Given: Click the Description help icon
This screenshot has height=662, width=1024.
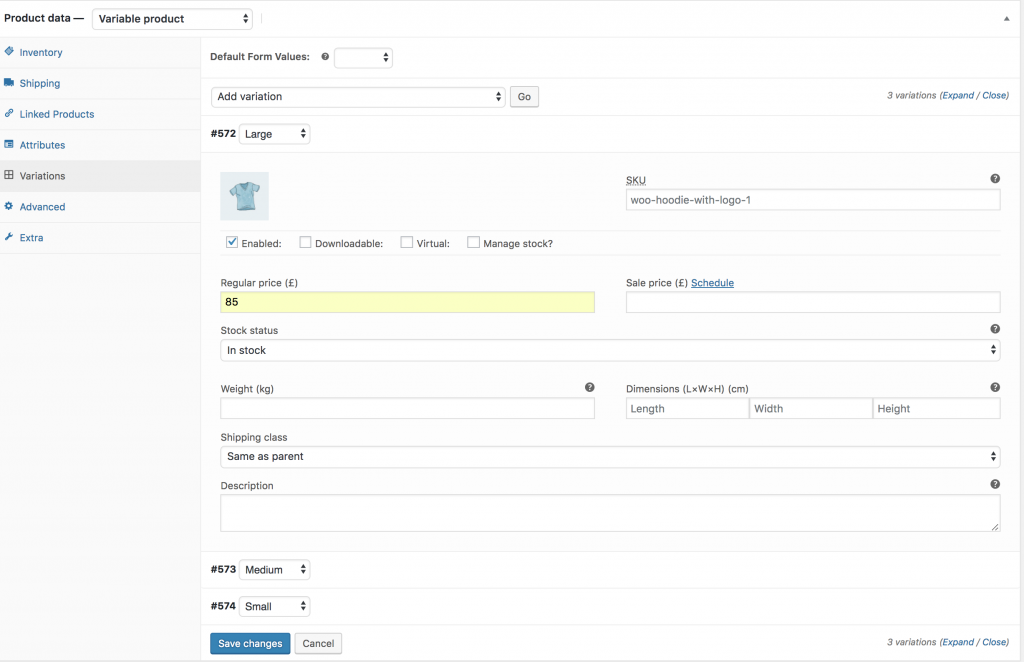Looking at the screenshot, I should pyautogui.click(x=995, y=484).
